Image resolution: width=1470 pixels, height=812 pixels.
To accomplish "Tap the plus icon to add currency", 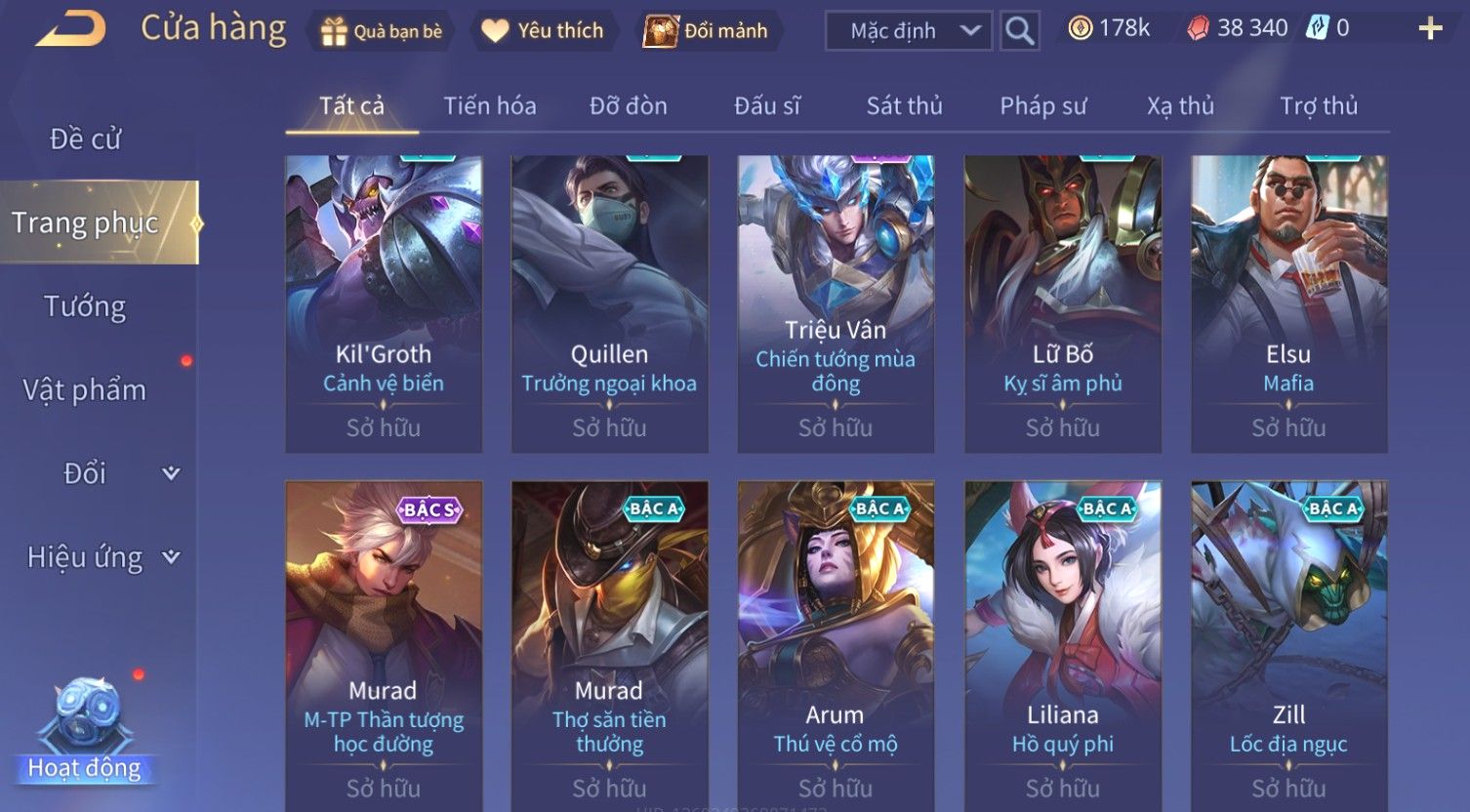I will [1430, 29].
